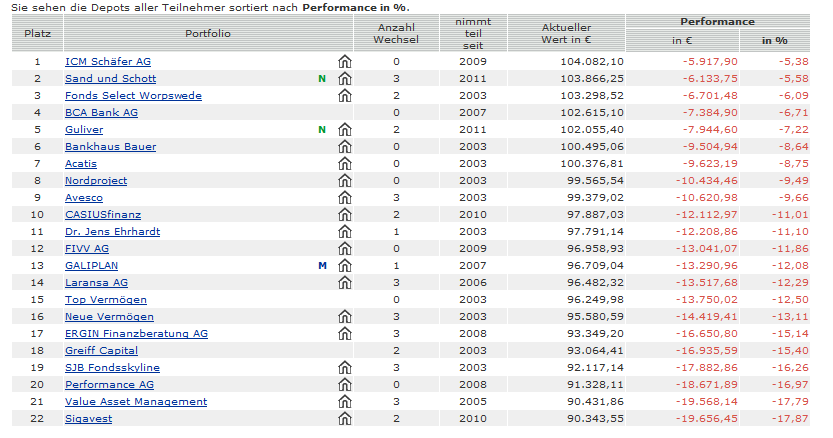This screenshot has height=438, width=833.
Task: Click the house icon beside Neue Vermögen
Action: click(x=345, y=317)
